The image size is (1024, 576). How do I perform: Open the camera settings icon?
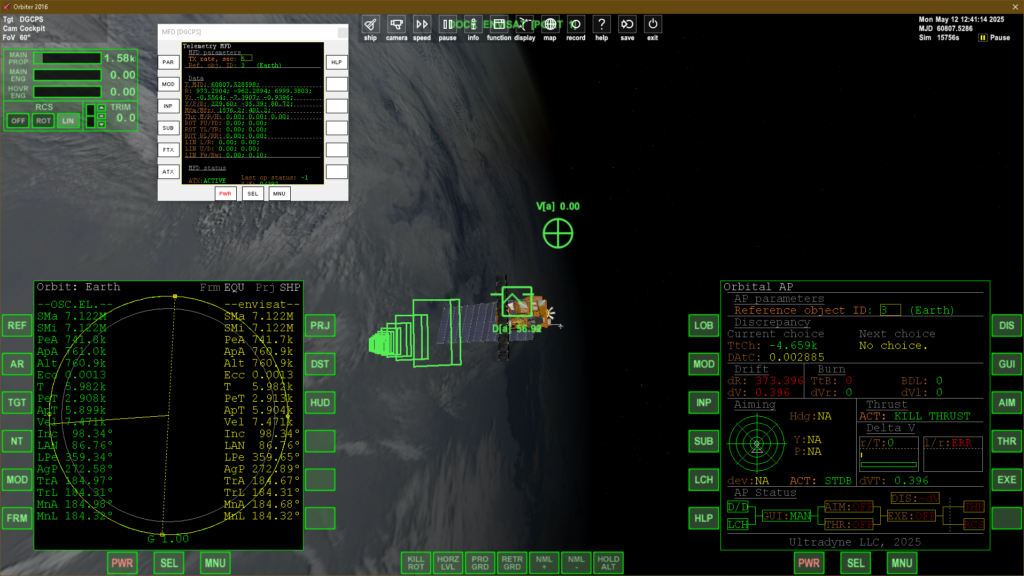coord(396,25)
